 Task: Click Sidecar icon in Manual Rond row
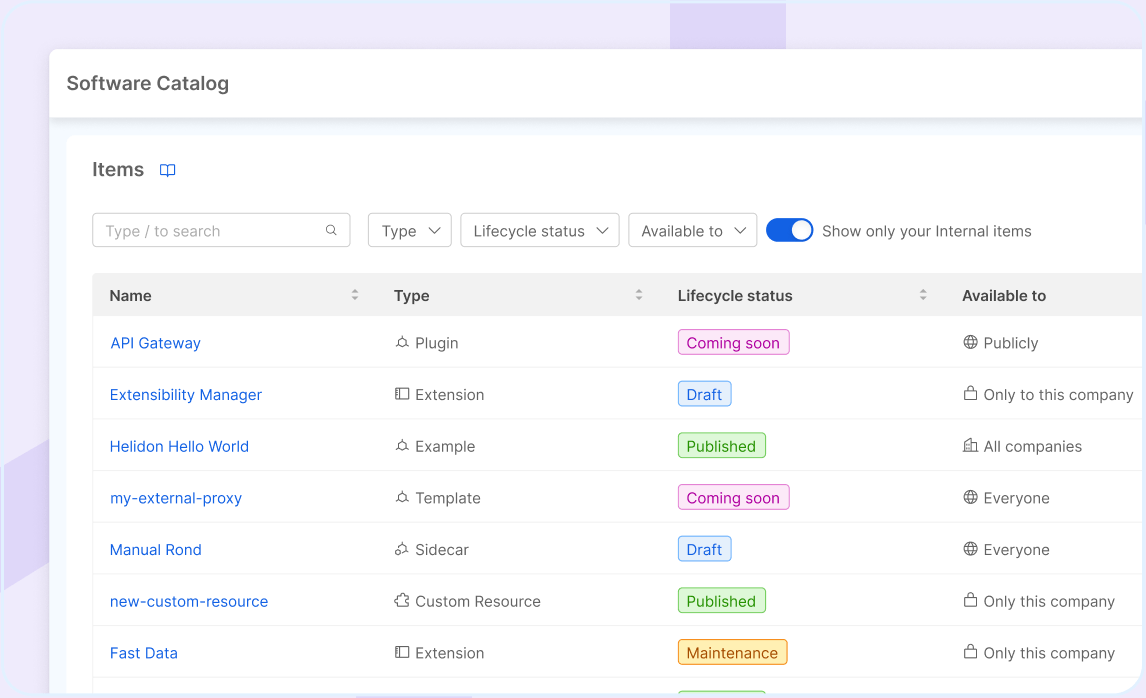[402, 549]
